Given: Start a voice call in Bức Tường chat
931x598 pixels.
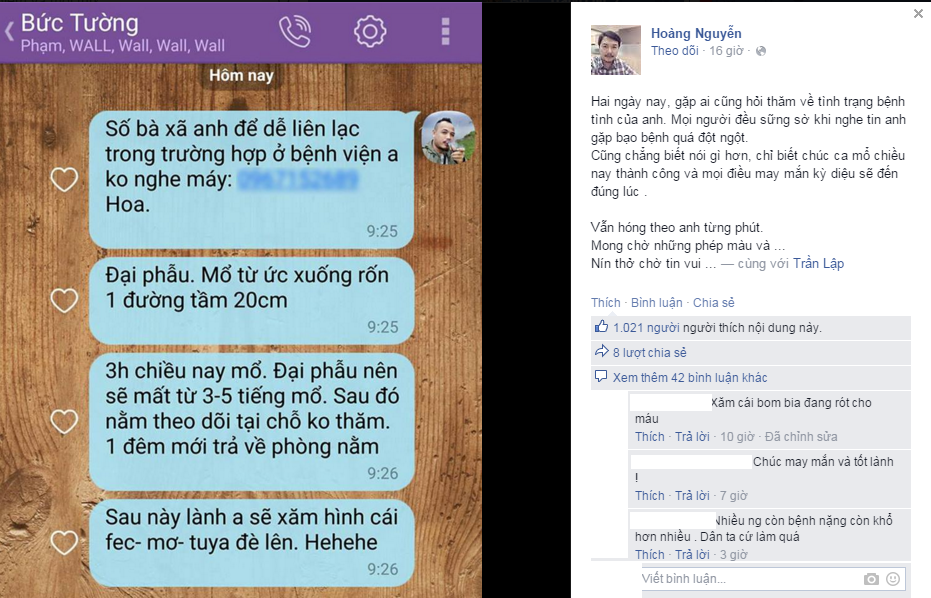Looking at the screenshot, I should (x=295, y=31).
